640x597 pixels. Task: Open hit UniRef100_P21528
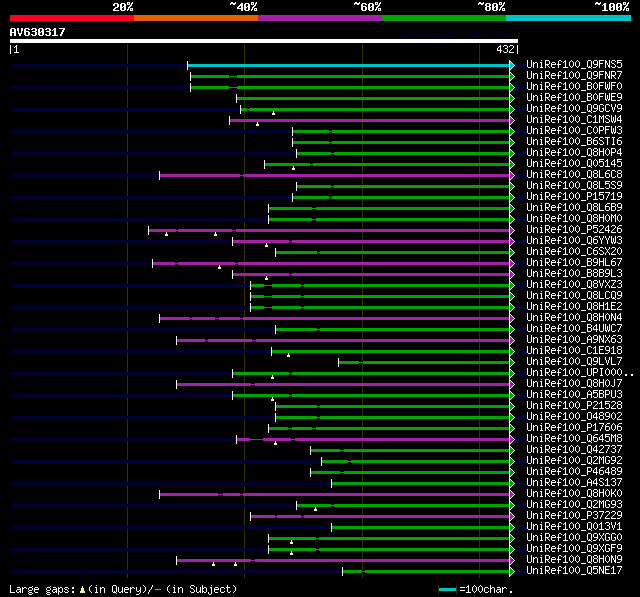(574, 406)
